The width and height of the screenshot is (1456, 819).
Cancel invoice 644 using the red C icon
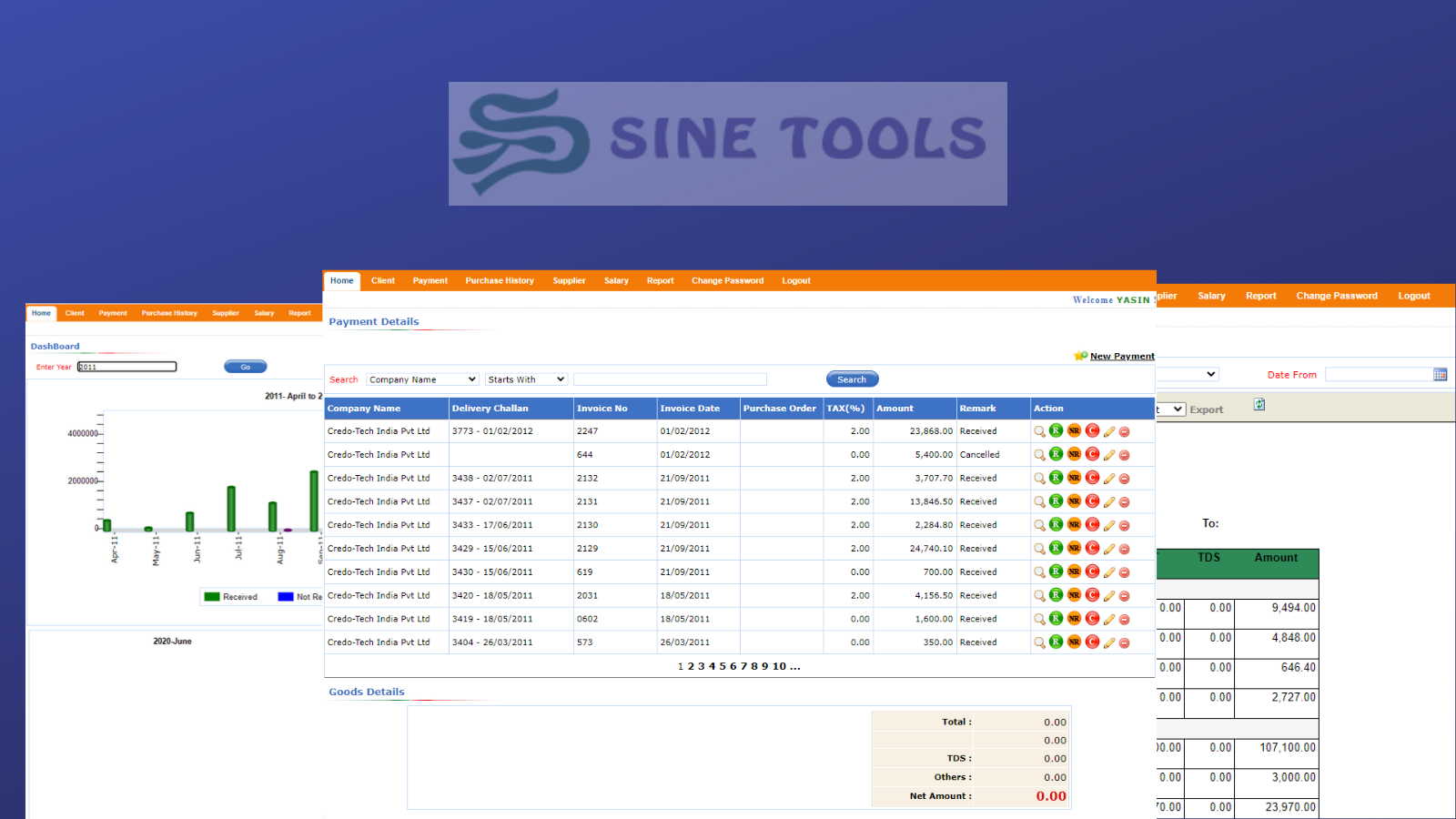click(x=1092, y=454)
